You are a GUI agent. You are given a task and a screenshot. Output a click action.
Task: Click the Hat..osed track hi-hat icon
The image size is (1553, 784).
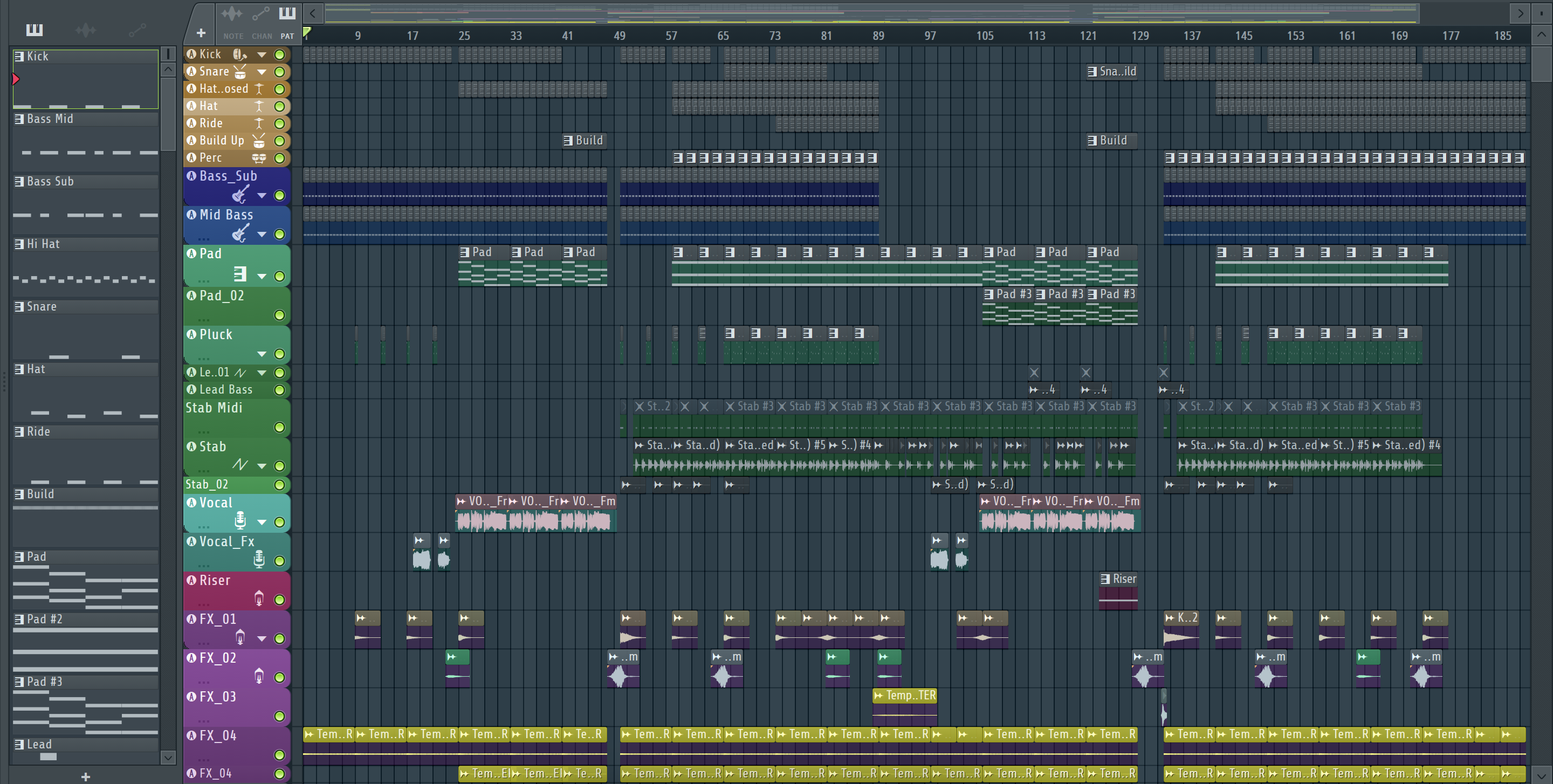click(259, 89)
